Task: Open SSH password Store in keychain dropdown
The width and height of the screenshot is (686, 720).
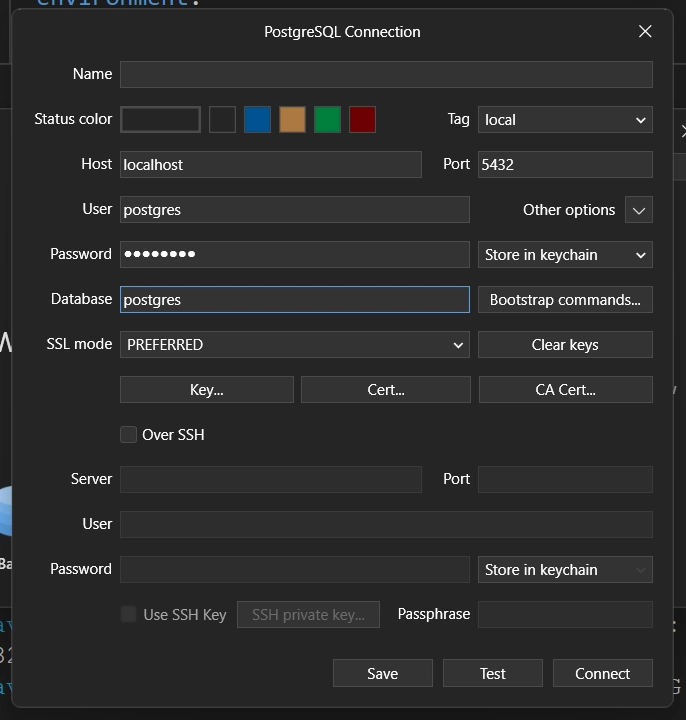Action: pyautogui.click(x=565, y=569)
